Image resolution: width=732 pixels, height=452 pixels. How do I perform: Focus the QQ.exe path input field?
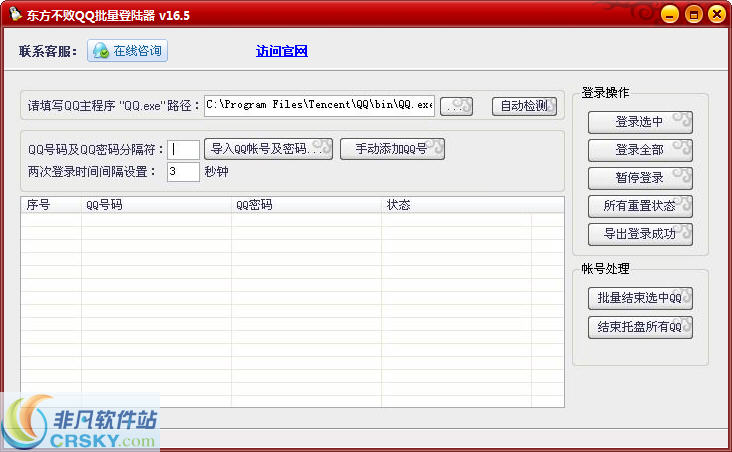pos(319,105)
